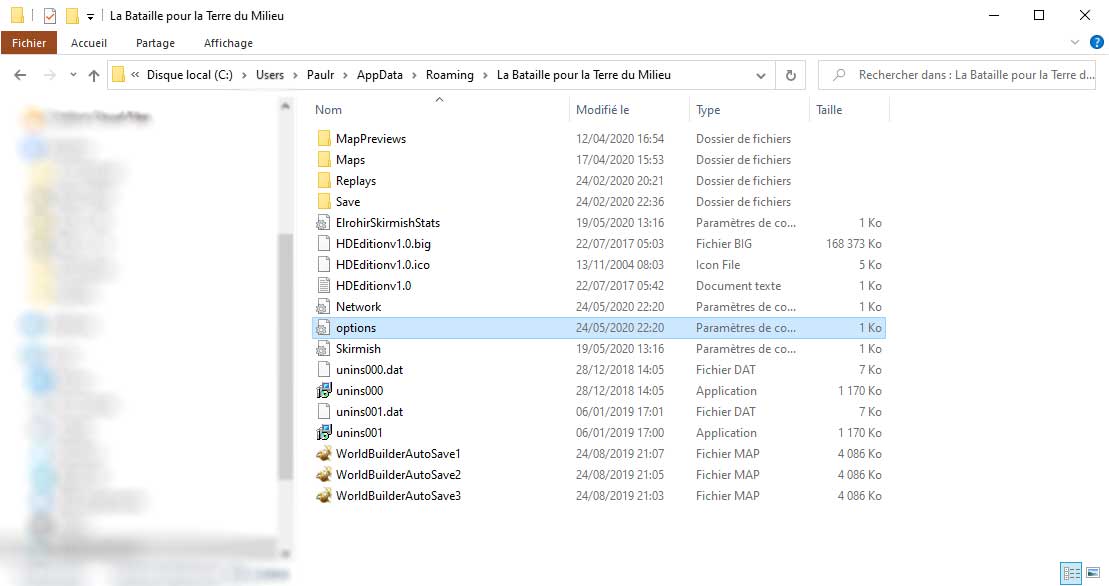
Task: Click the New folder quick access icon
Action: coord(72,16)
